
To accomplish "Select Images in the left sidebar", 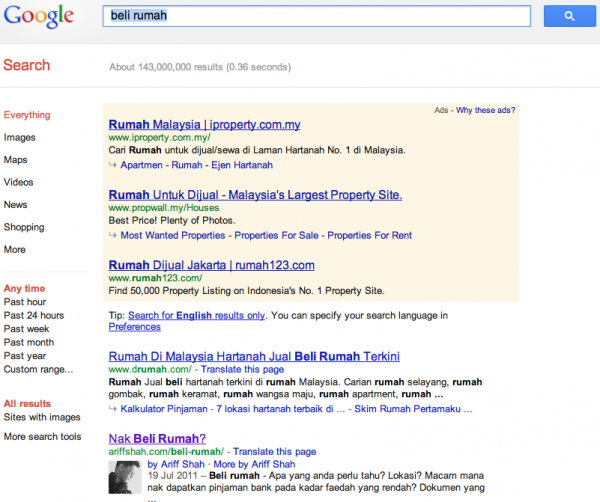I will tap(20, 137).
